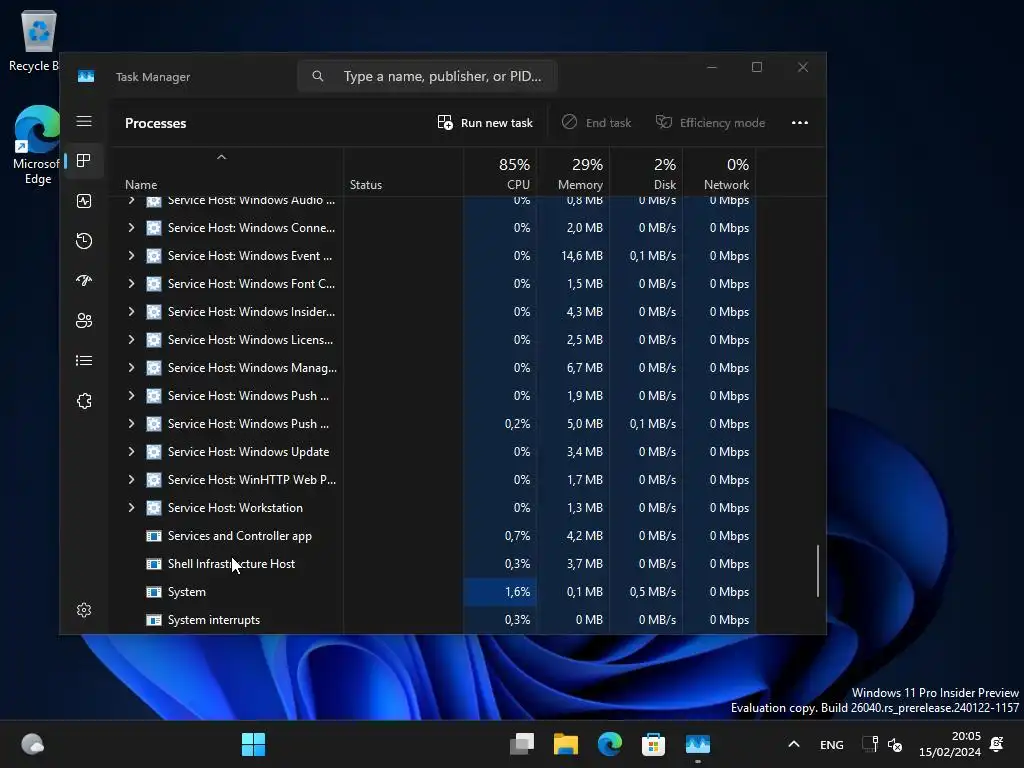Select the Services and Controller app row

433,536
